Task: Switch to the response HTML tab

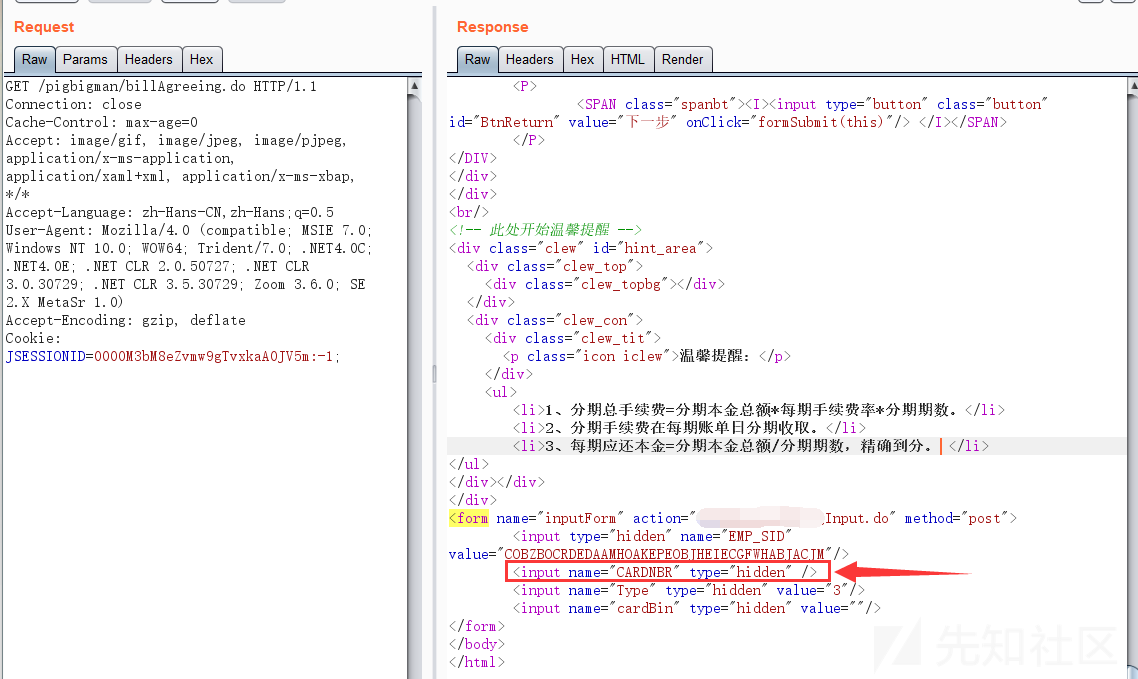Action: click(x=627, y=59)
